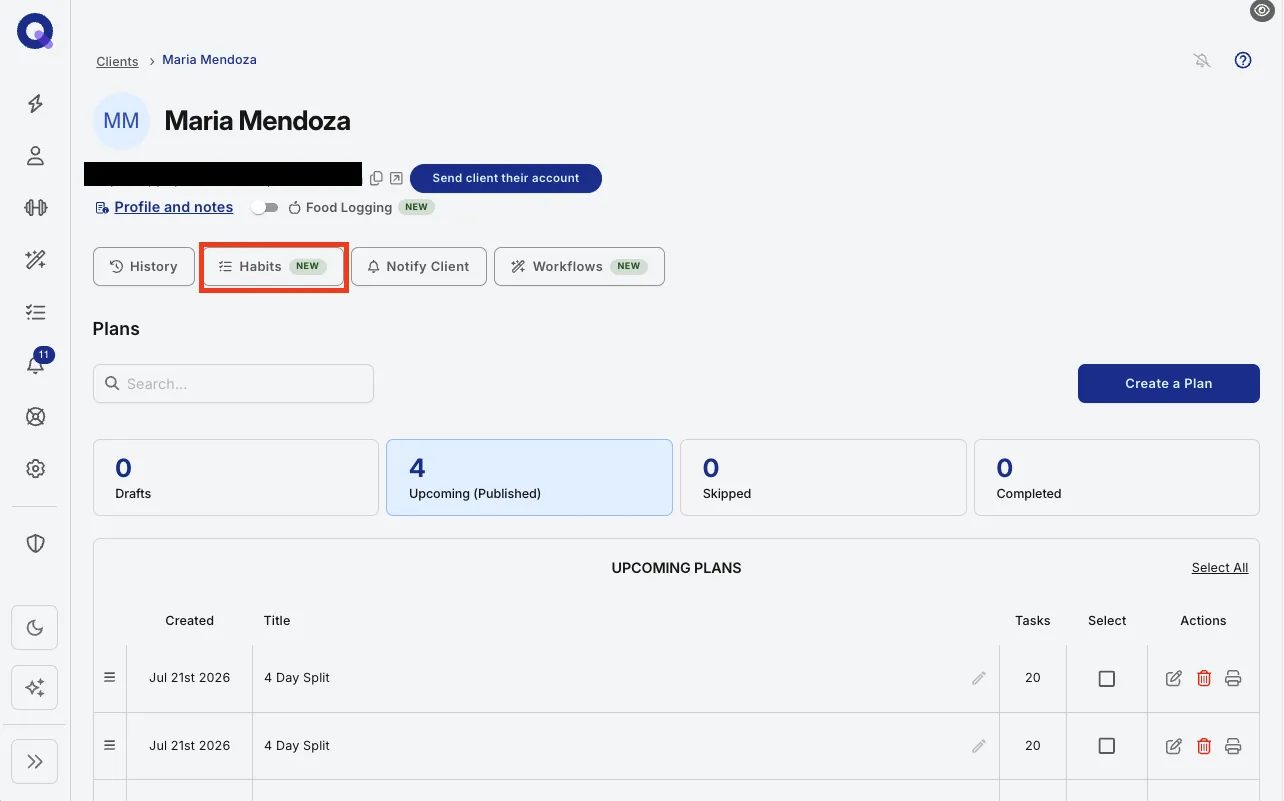The height and width of the screenshot is (801, 1284).
Task: Click the MM avatar circle
Action: pos(121,121)
